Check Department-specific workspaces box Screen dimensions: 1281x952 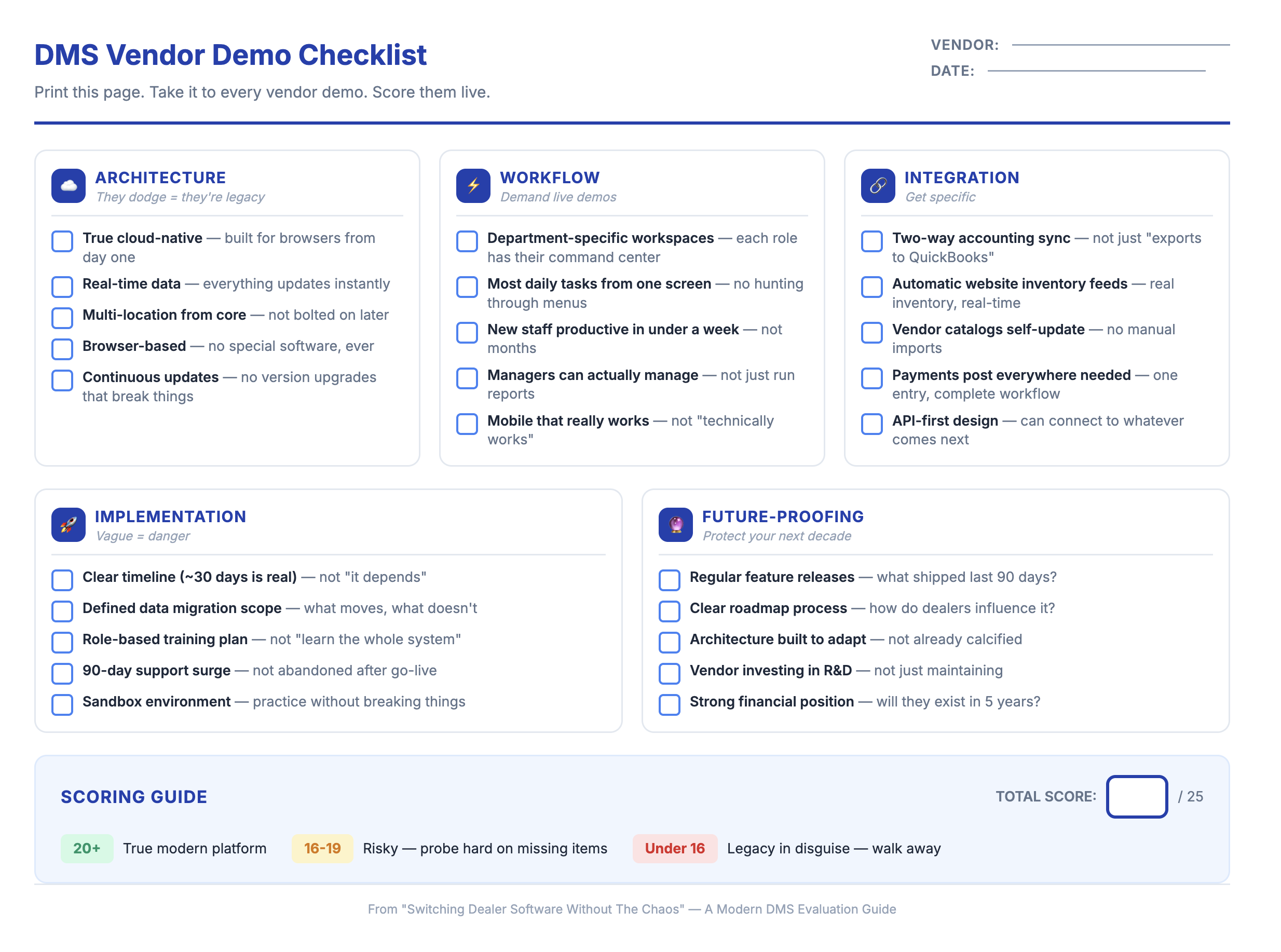(x=467, y=241)
